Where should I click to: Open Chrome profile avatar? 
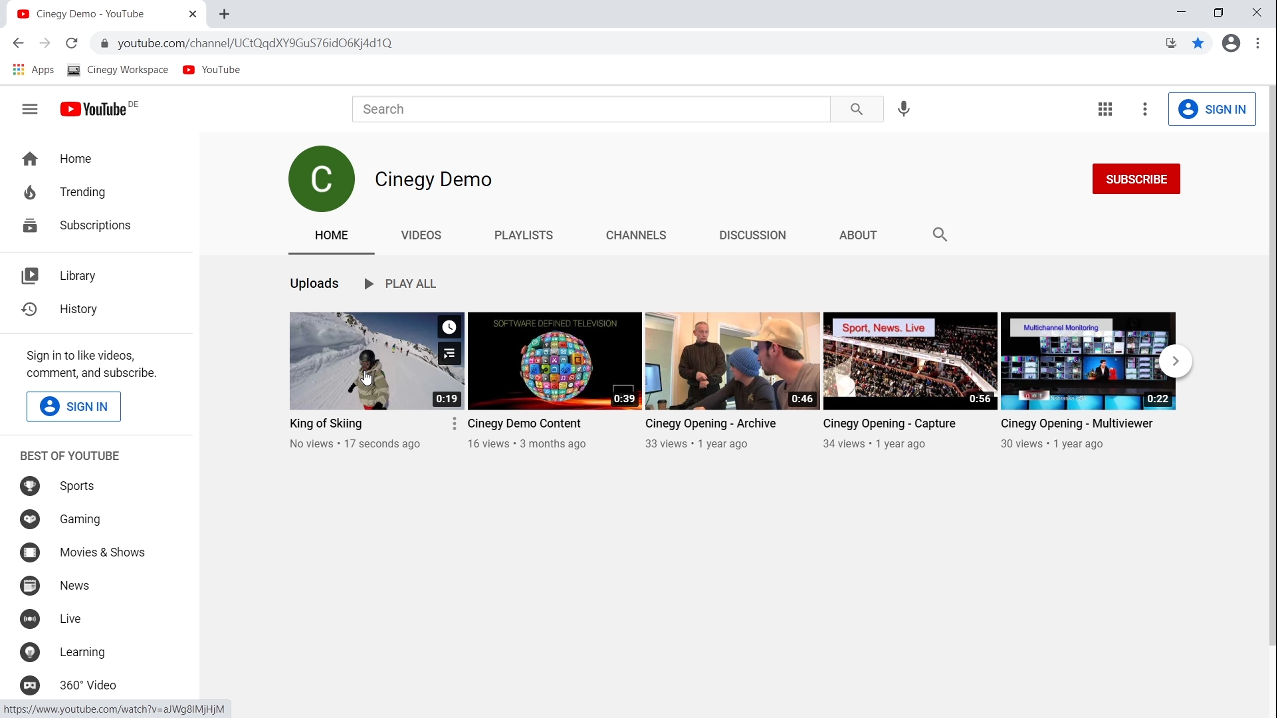tap(1231, 43)
